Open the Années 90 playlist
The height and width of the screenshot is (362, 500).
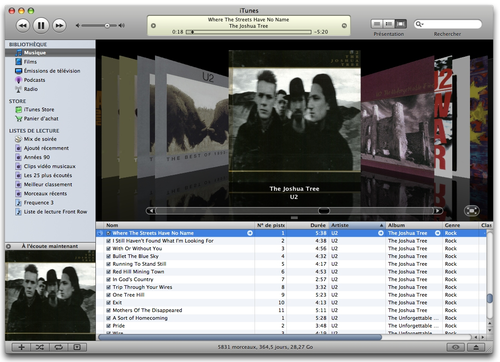point(33,157)
